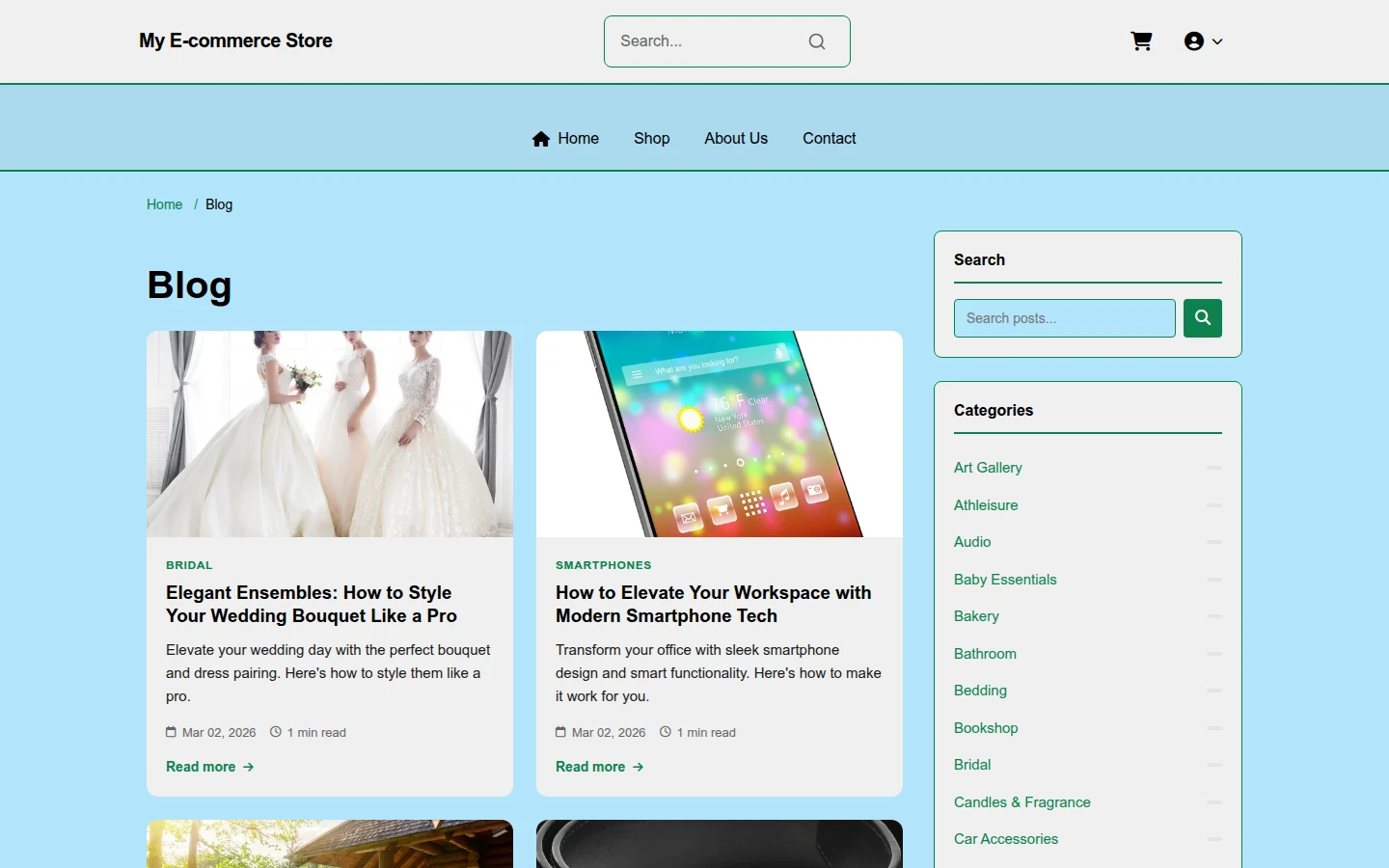Open the Elevate Your Workspace post title
This screenshot has width=1389, height=868.
714,605
